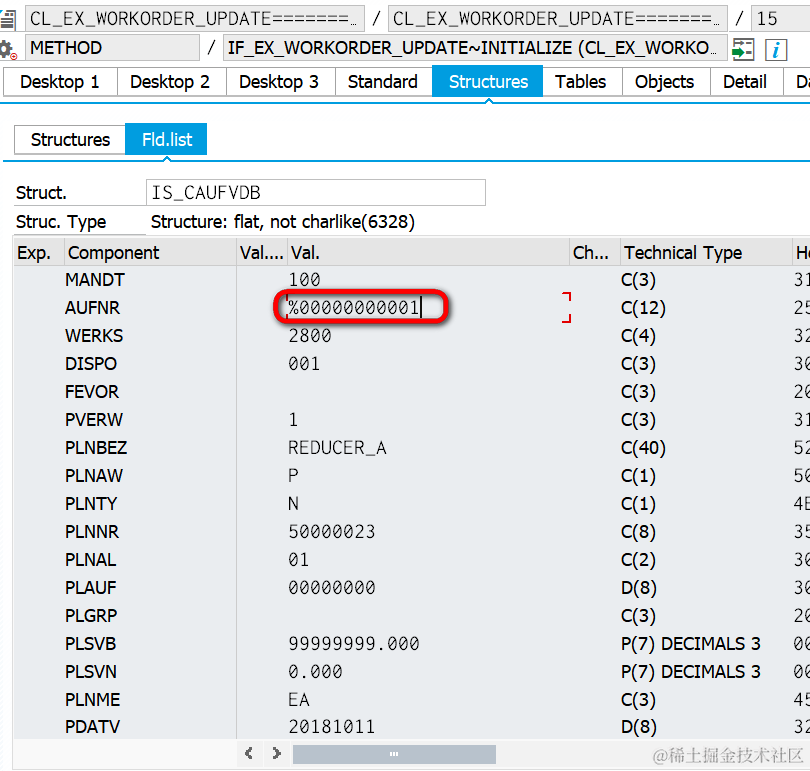Screen dimensions: 810x771
Task: Select the AUFNR component name
Action: point(92,308)
